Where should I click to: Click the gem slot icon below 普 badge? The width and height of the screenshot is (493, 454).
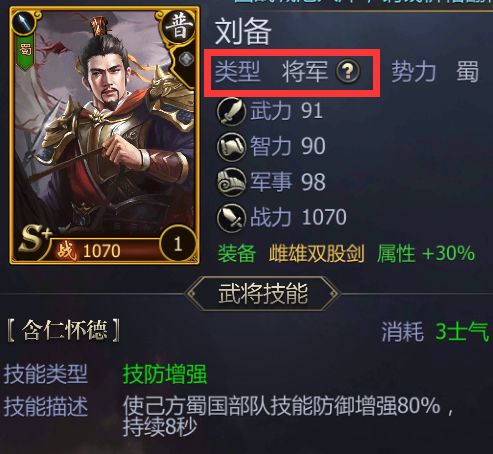(186, 59)
